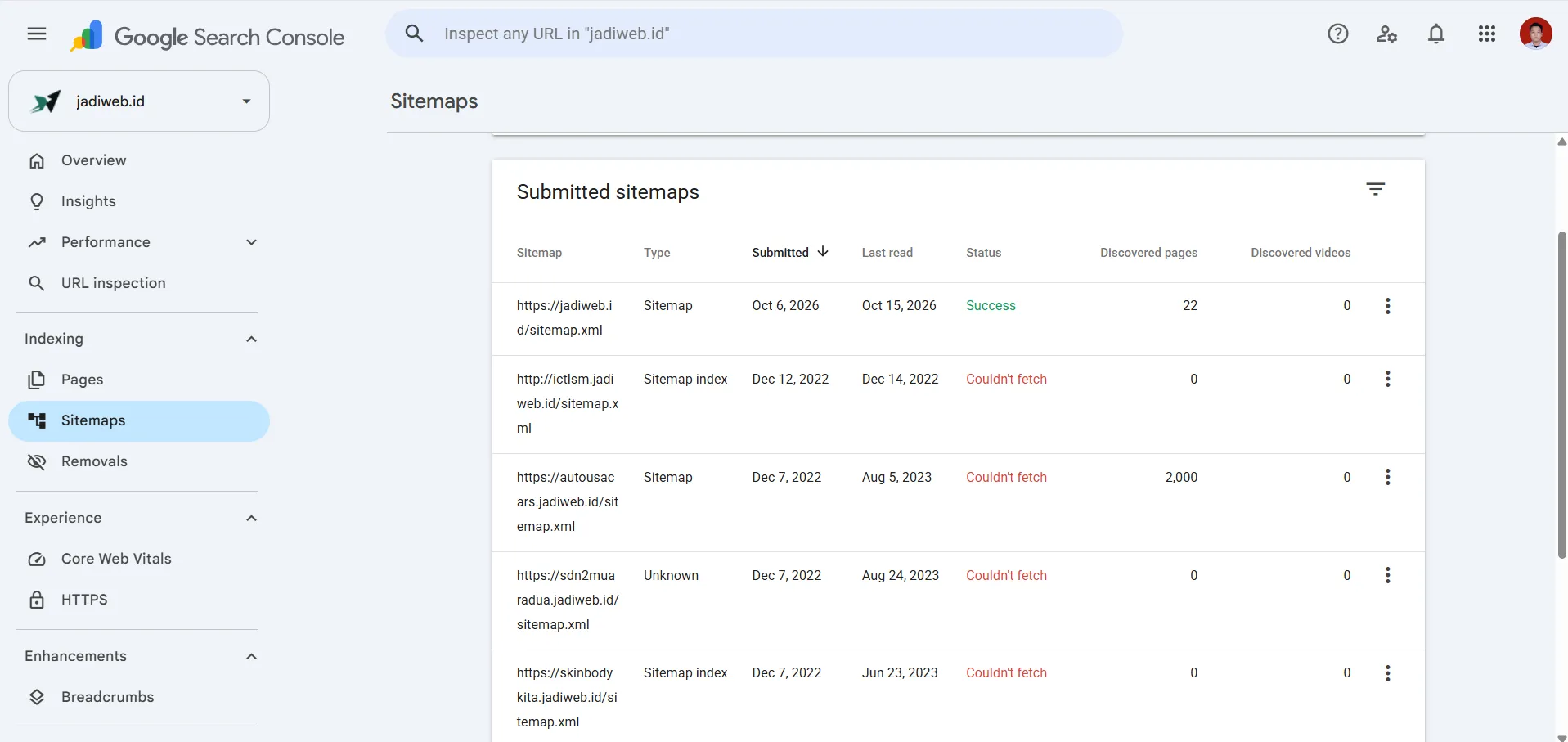Image resolution: width=1568 pixels, height=742 pixels.
Task: Collapse the Experience section
Action: pos(252,518)
